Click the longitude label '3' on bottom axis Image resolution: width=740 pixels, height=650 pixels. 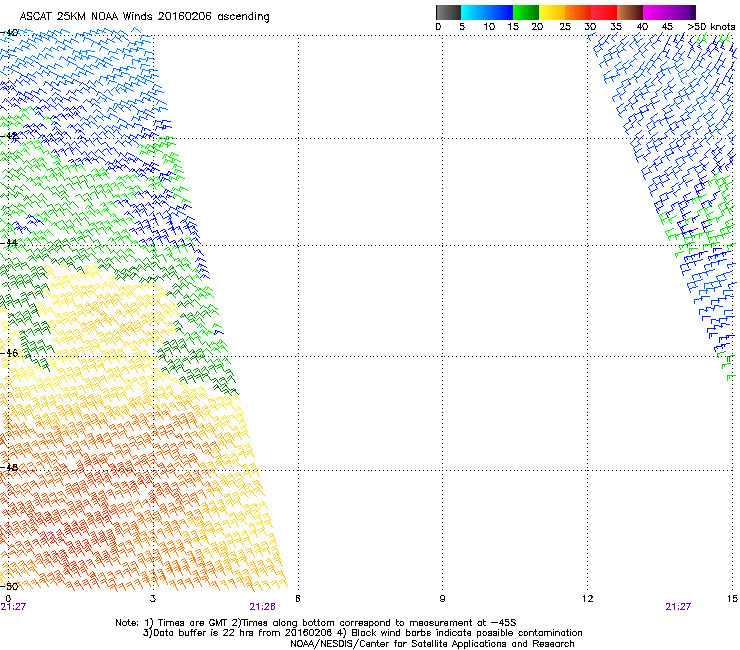click(153, 599)
